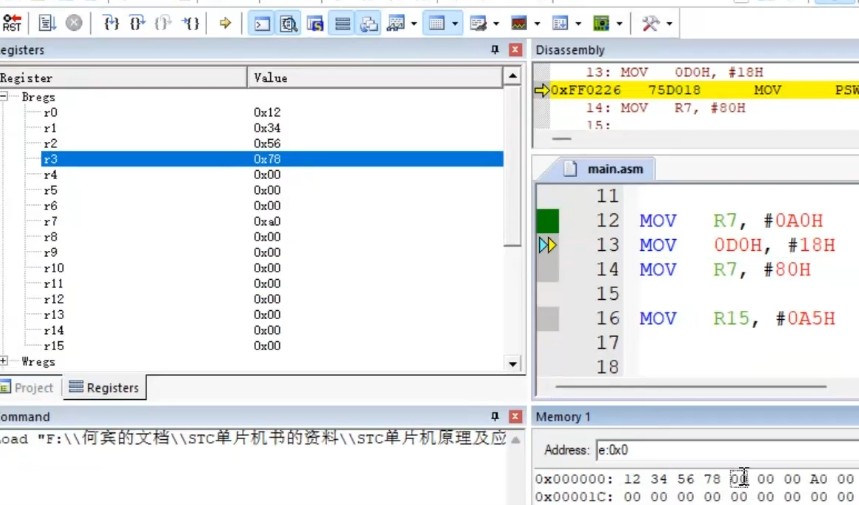859x505 pixels.
Task: Click the yellow Show Next Statement arrow
Action: [x=225, y=22]
